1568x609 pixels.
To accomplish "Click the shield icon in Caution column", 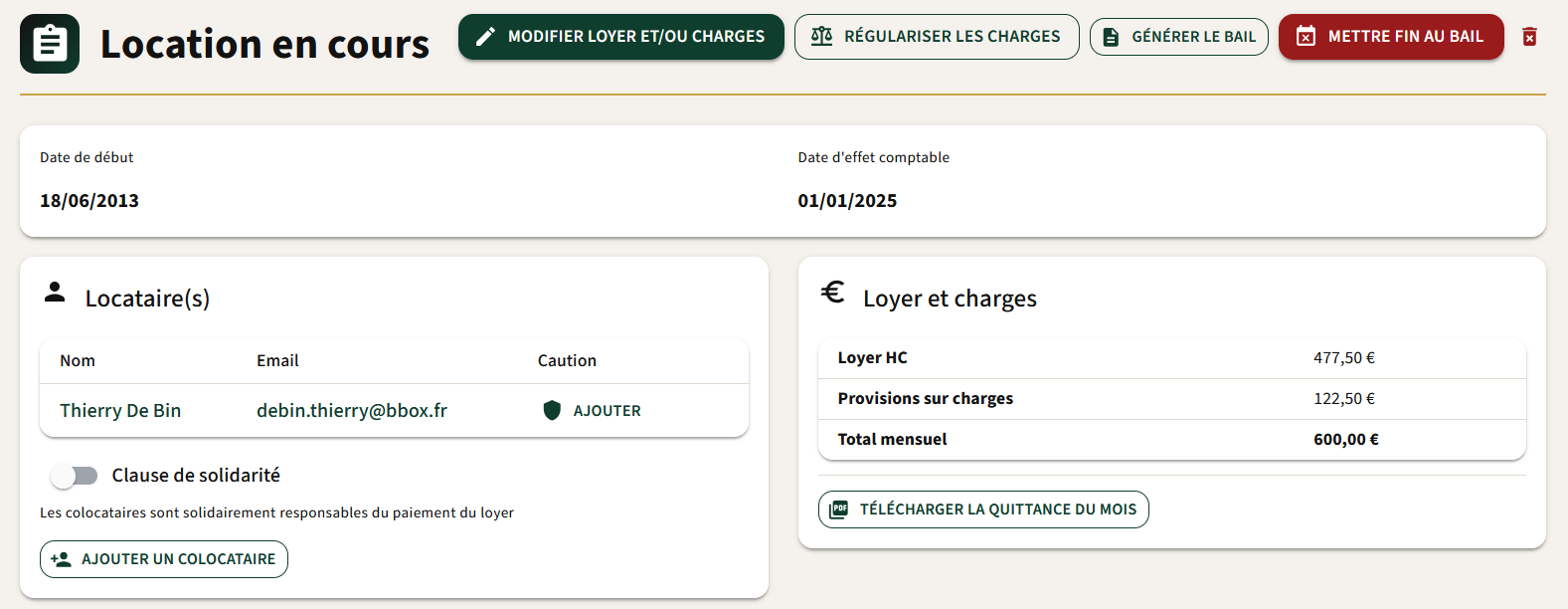I will 552,410.
